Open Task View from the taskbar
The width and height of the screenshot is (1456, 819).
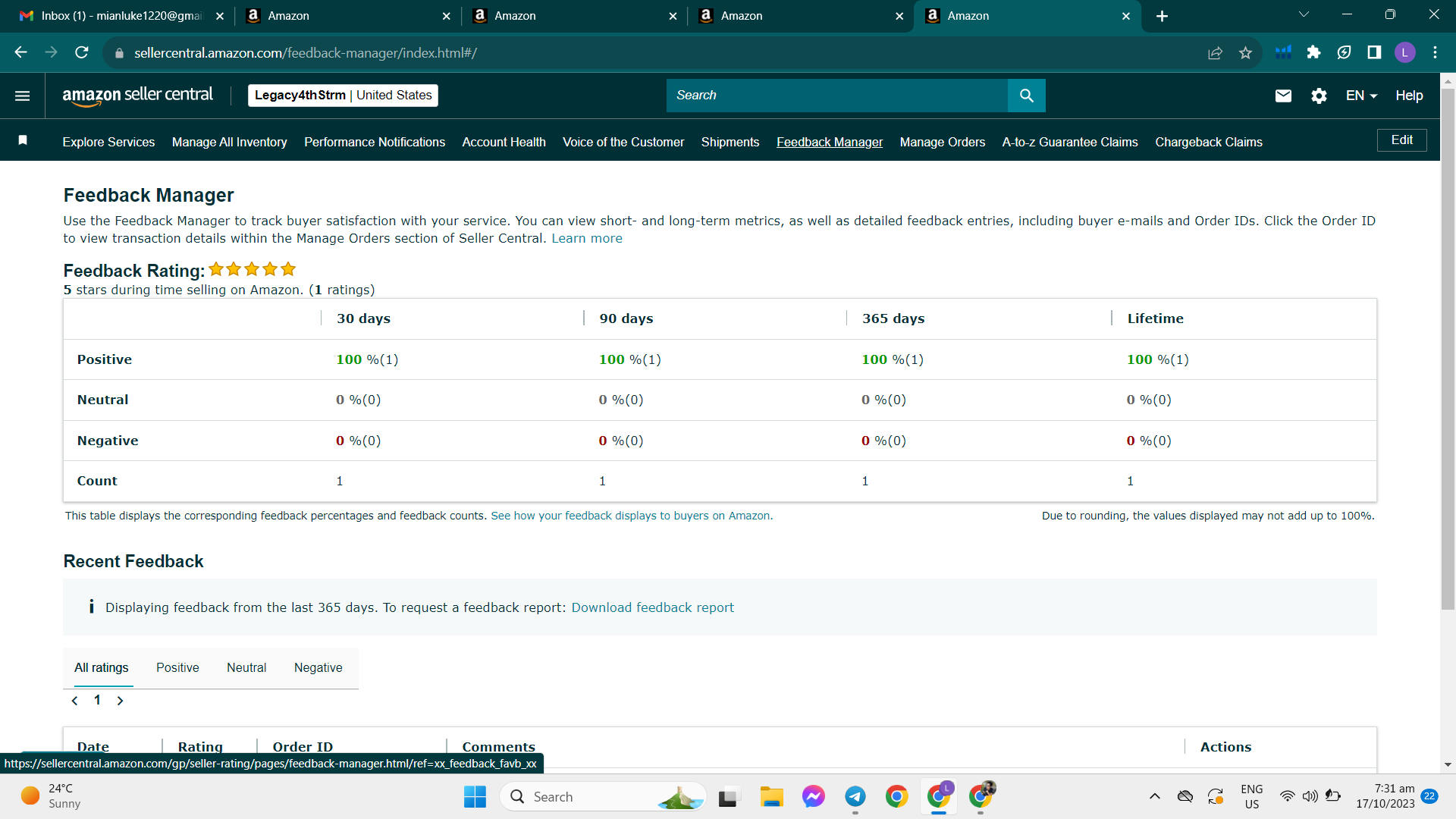click(x=728, y=797)
